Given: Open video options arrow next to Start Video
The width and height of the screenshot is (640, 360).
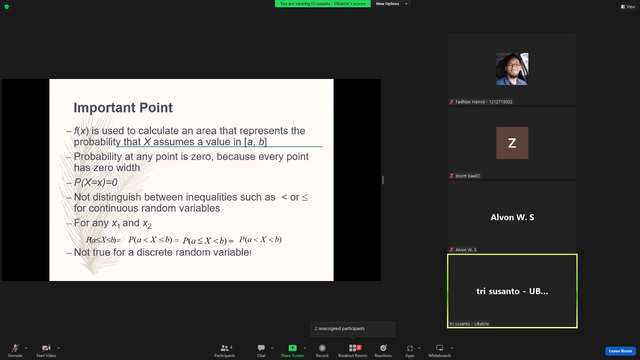Looking at the screenshot, I should tap(58, 348).
